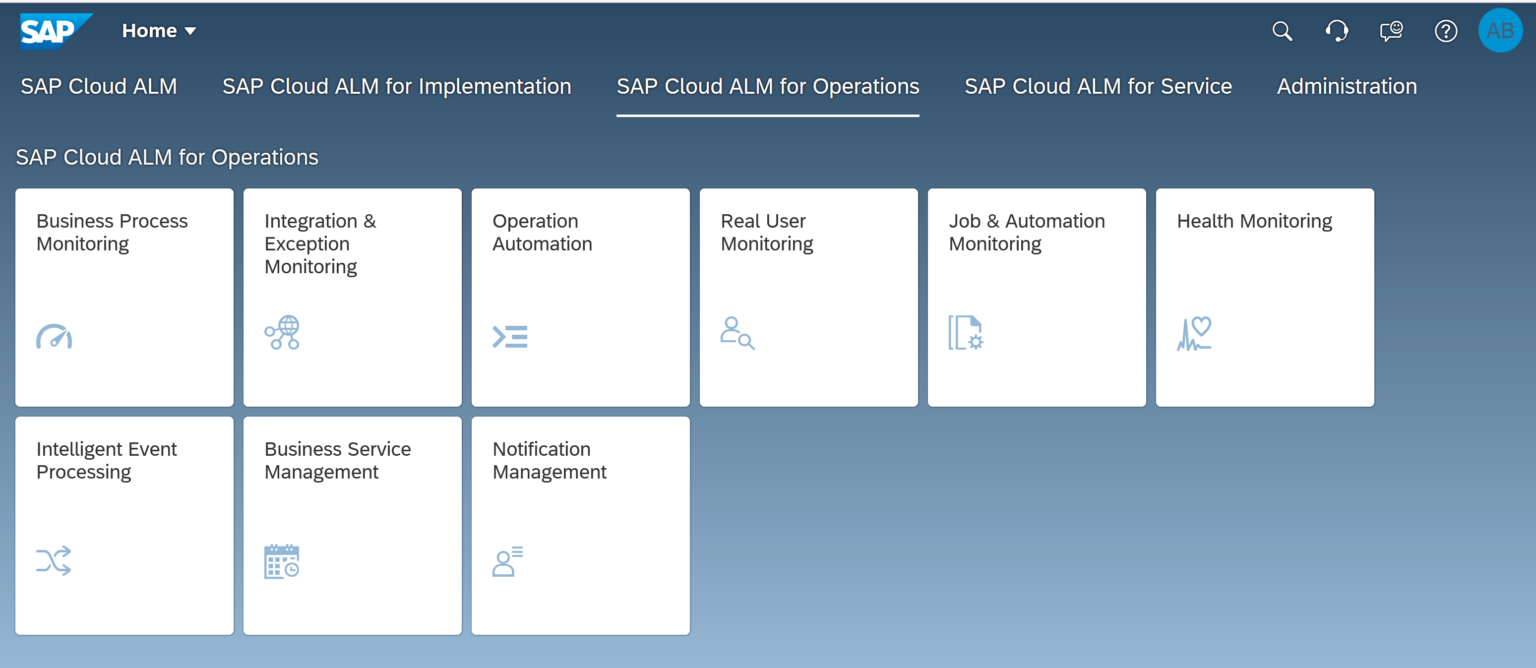Click the Business Service Management calendar icon

pyautogui.click(x=282, y=561)
